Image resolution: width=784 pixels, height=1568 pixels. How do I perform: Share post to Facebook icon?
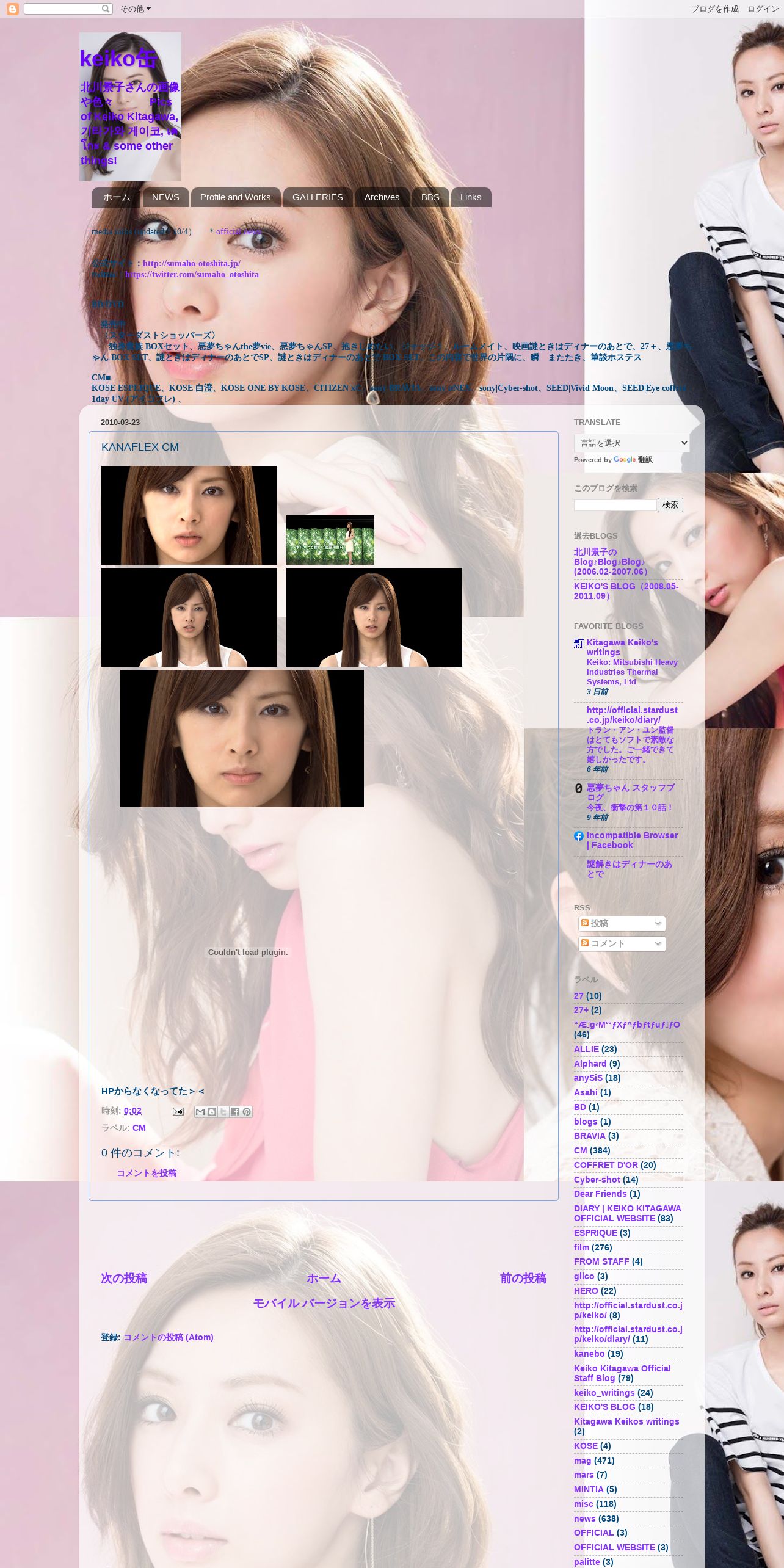point(235,1112)
